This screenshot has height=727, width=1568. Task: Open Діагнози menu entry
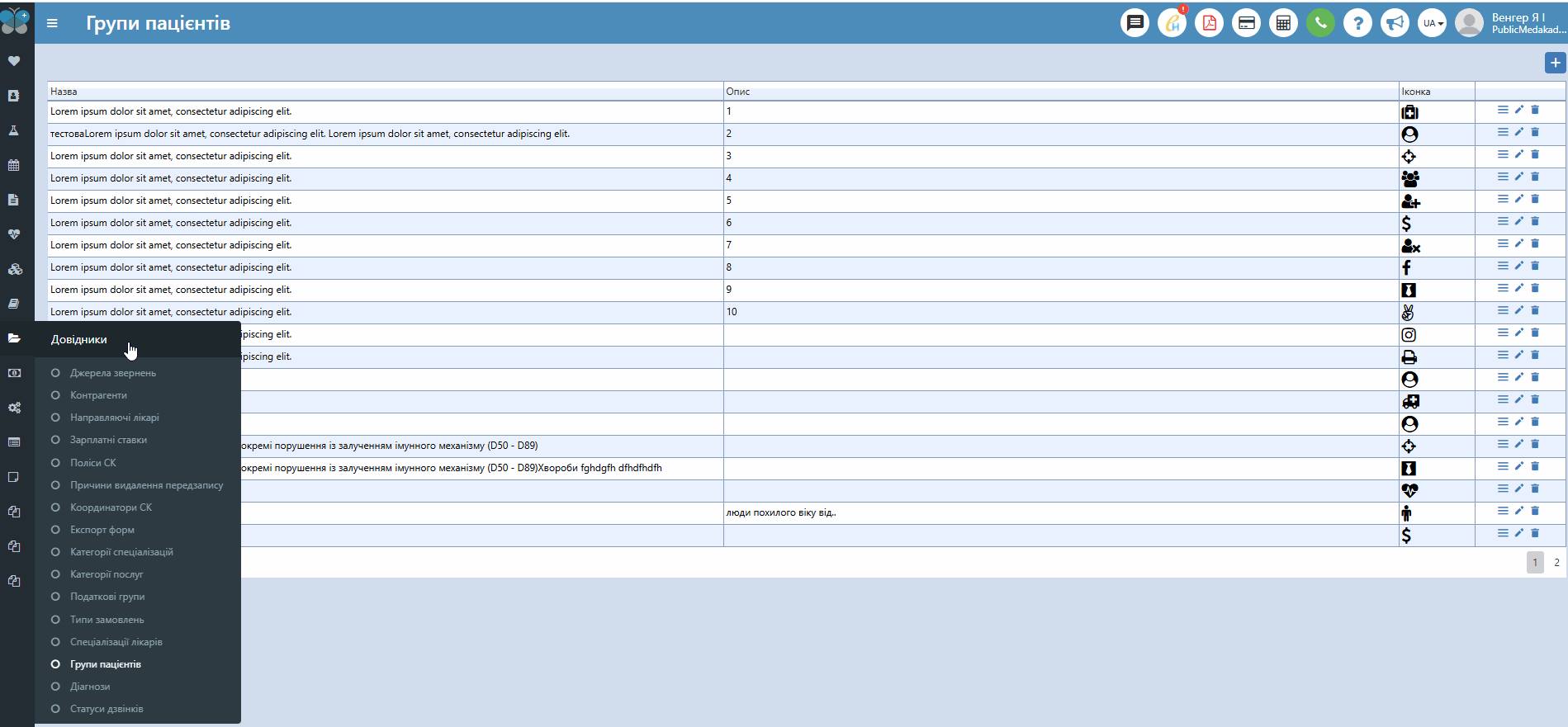click(90, 687)
